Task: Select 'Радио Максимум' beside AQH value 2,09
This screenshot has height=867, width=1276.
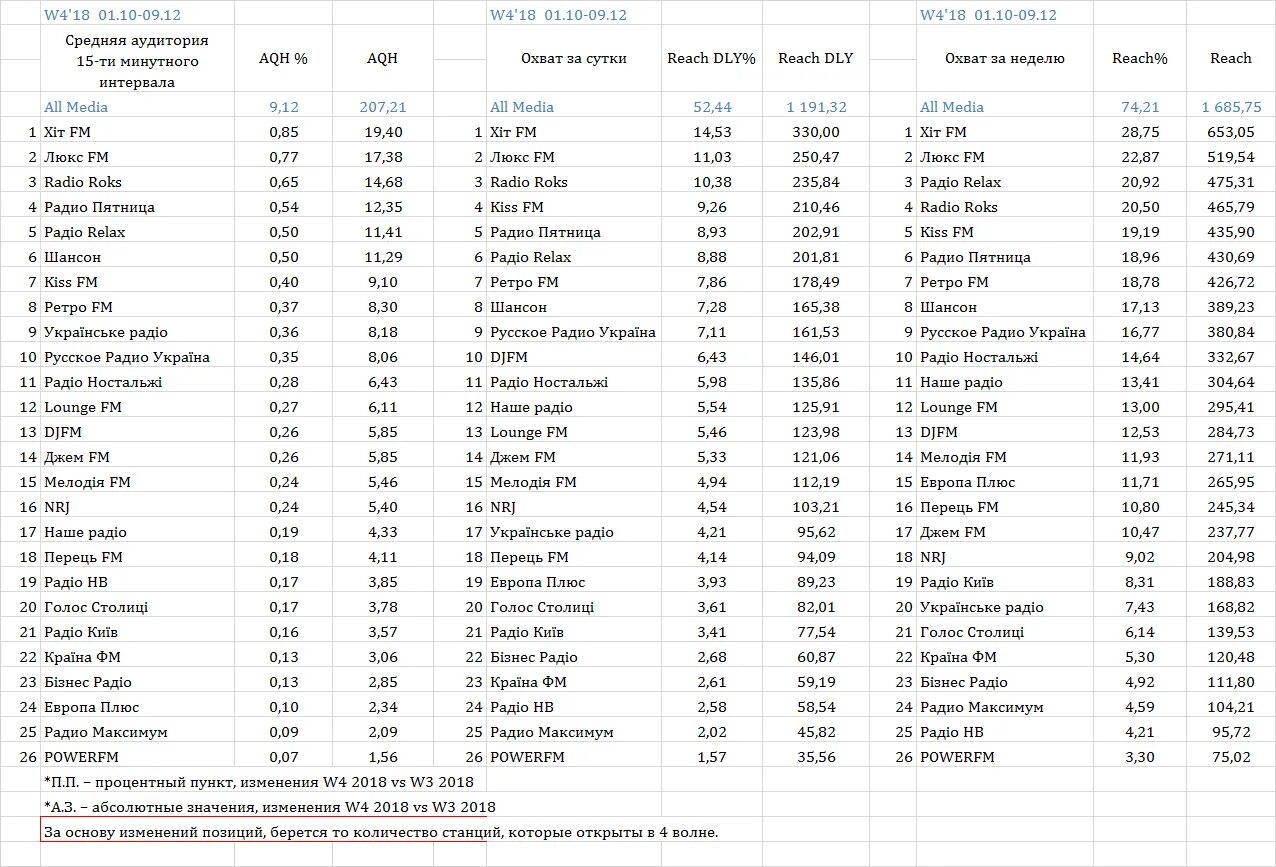Action: pos(106,732)
